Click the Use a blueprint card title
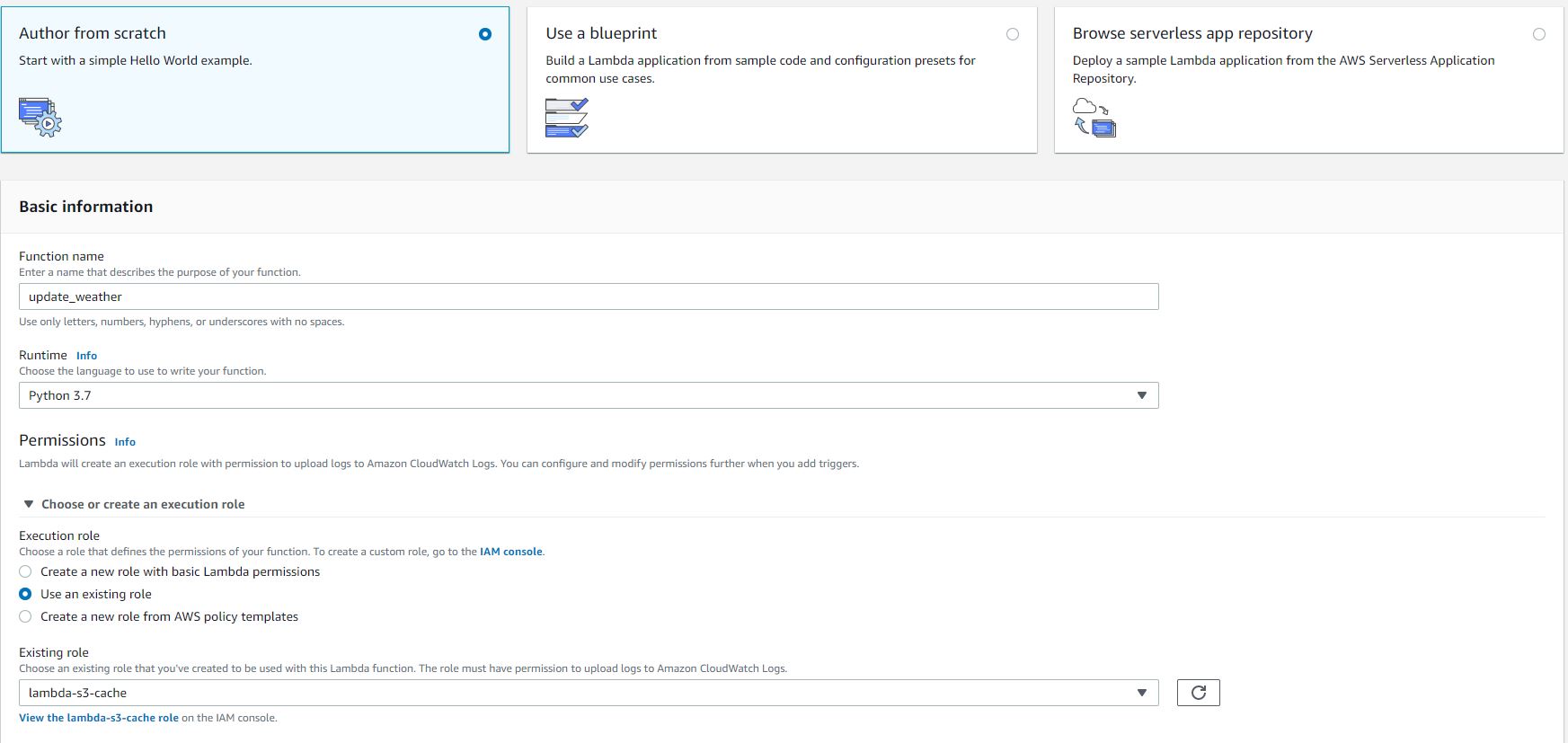Image resolution: width=1568 pixels, height=743 pixels. pyautogui.click(x=601, y=33)
